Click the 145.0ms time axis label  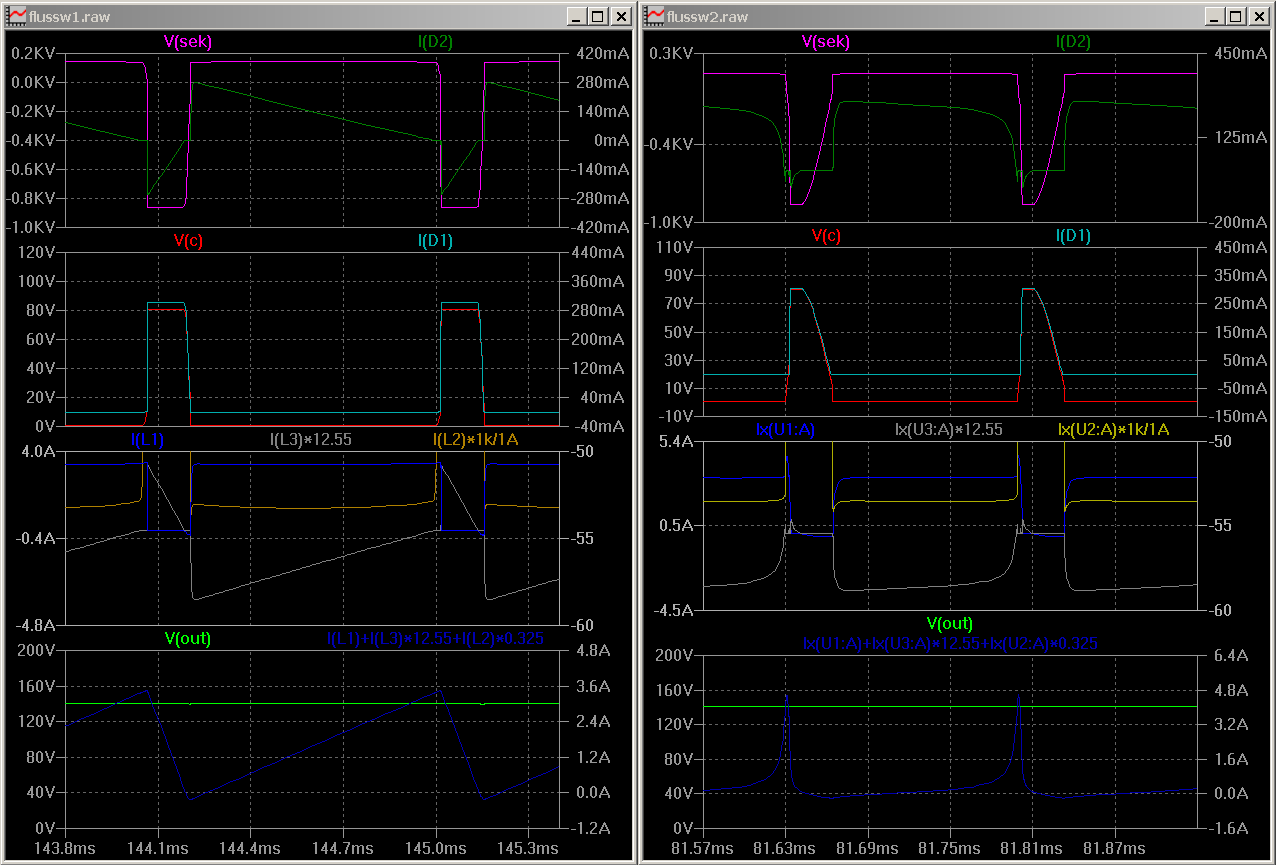coord(436,847)
